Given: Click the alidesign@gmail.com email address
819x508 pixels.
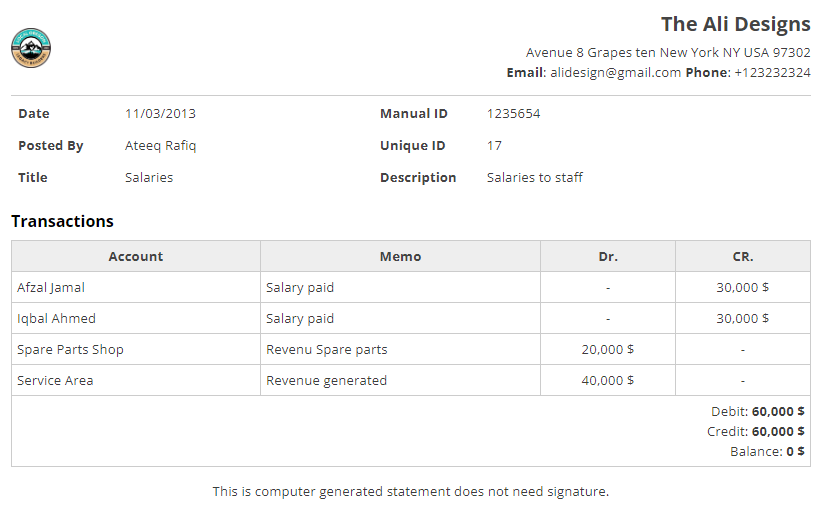Looking at the screenshot, I should tap(613, 73).
